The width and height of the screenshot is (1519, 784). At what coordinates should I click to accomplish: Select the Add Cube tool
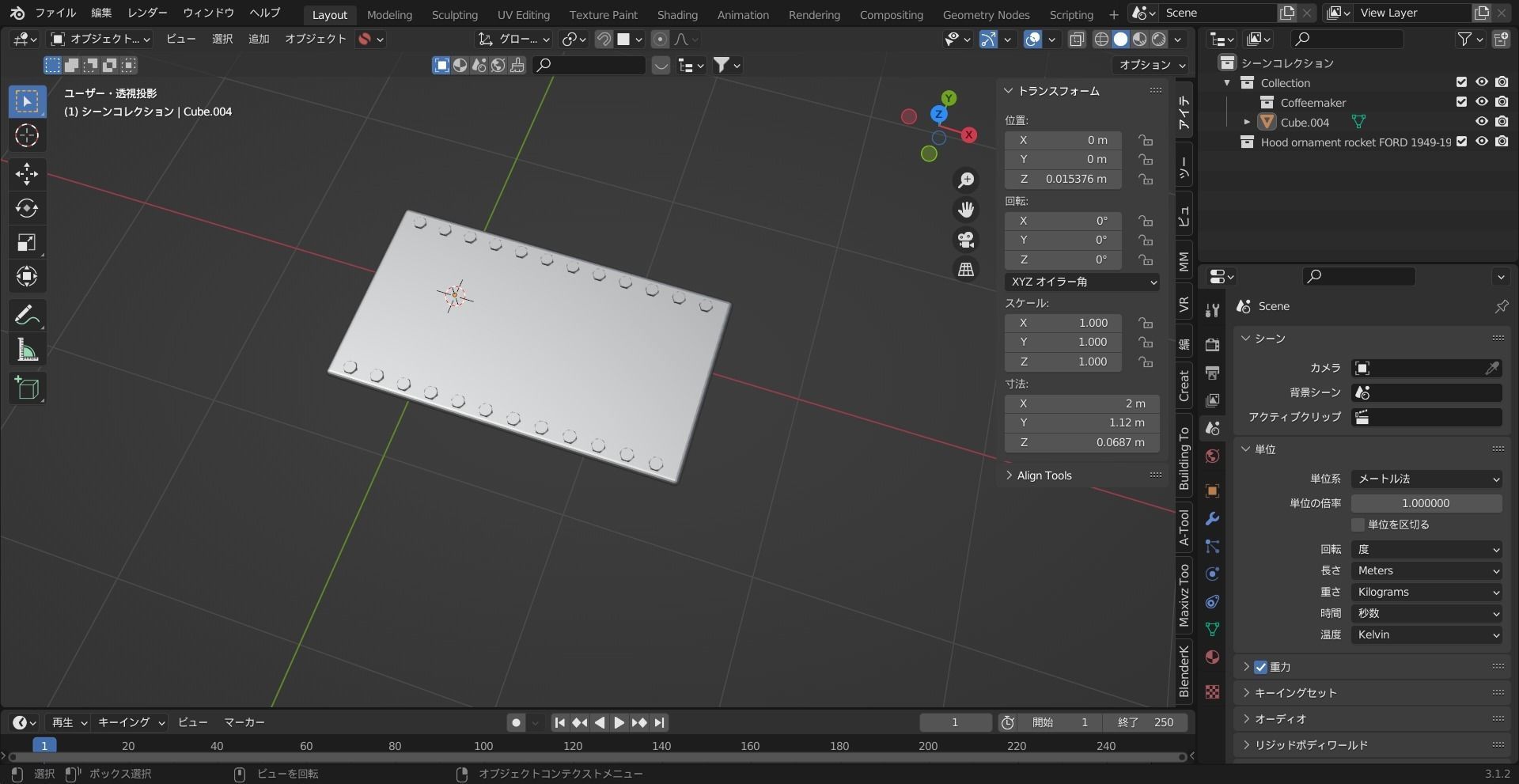point(26,388)
